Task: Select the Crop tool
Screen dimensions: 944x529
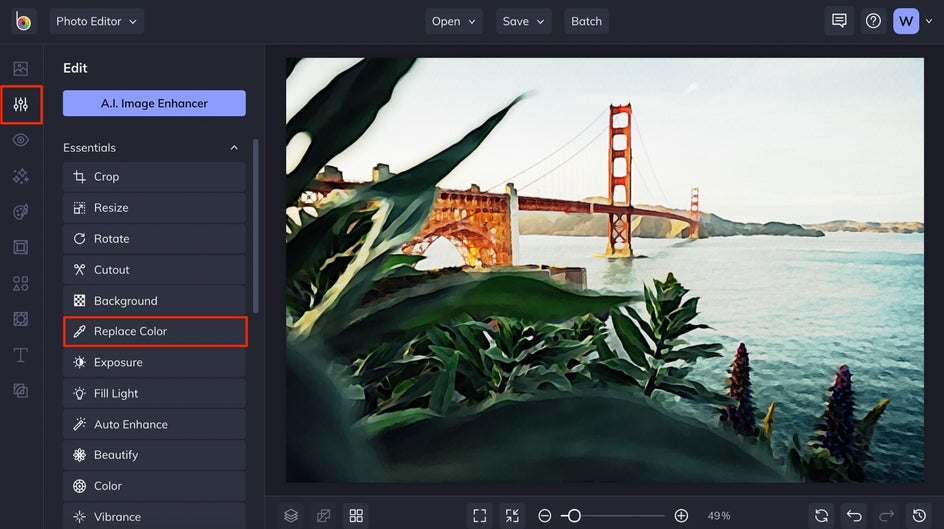Action: [154, 176]
